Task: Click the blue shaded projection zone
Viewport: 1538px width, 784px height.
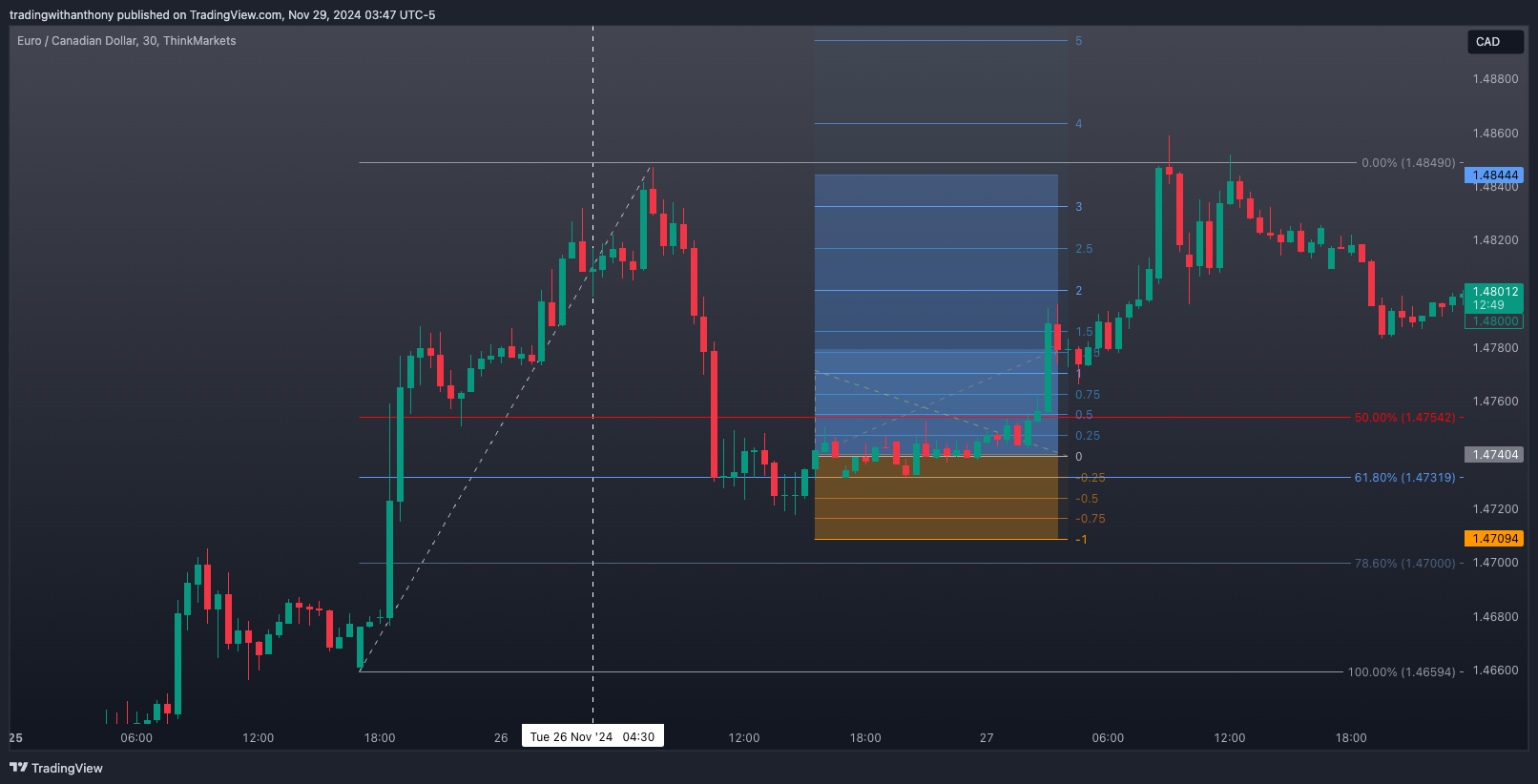Action: (936, 315)
